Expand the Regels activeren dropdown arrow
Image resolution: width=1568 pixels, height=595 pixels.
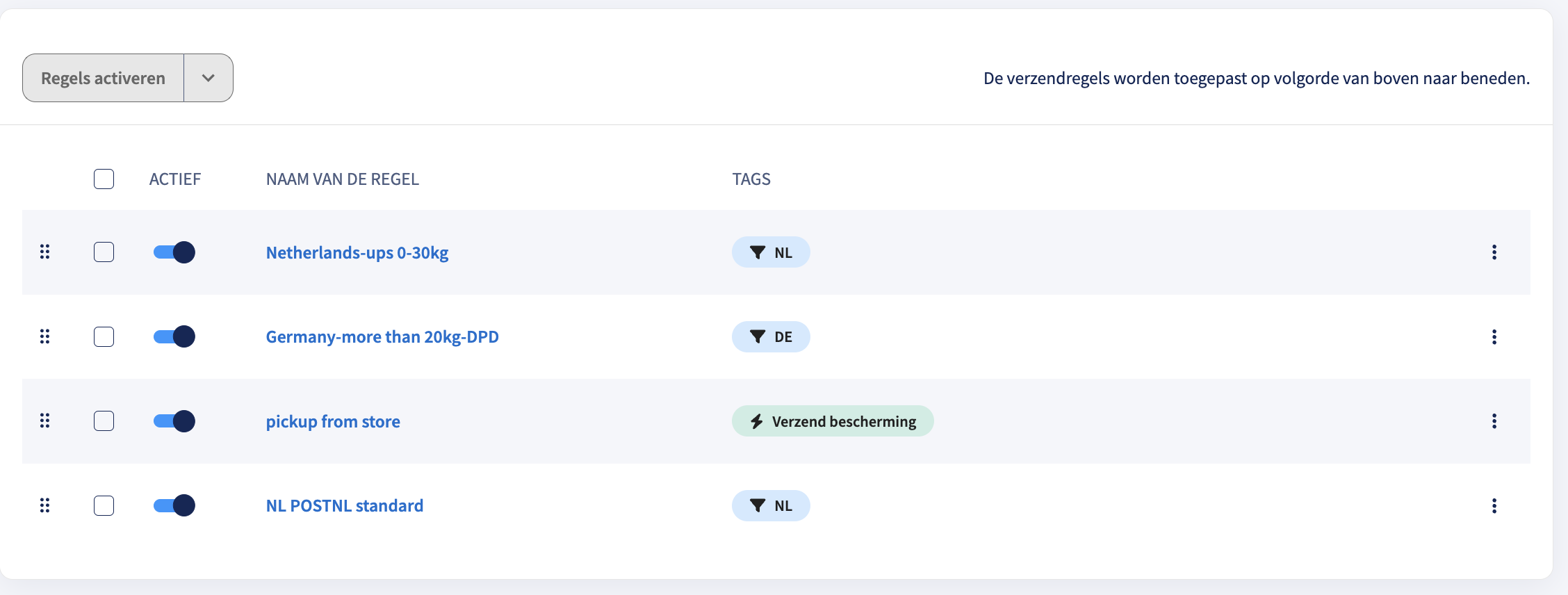(x=209, y=78)
